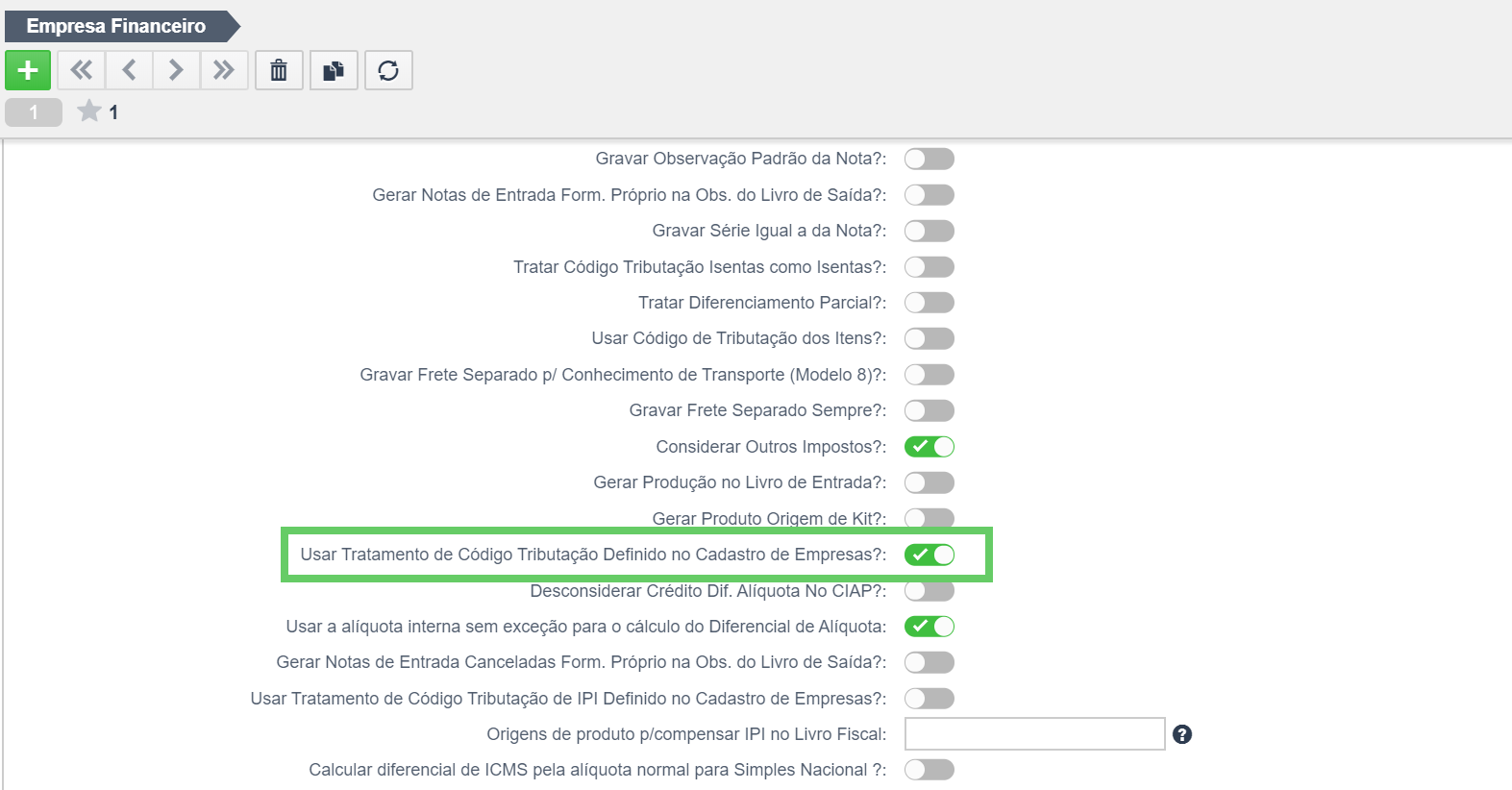Viewport: 1512px width, 790px height.
Task: Click the green add new record button
Action: point(28,70)
